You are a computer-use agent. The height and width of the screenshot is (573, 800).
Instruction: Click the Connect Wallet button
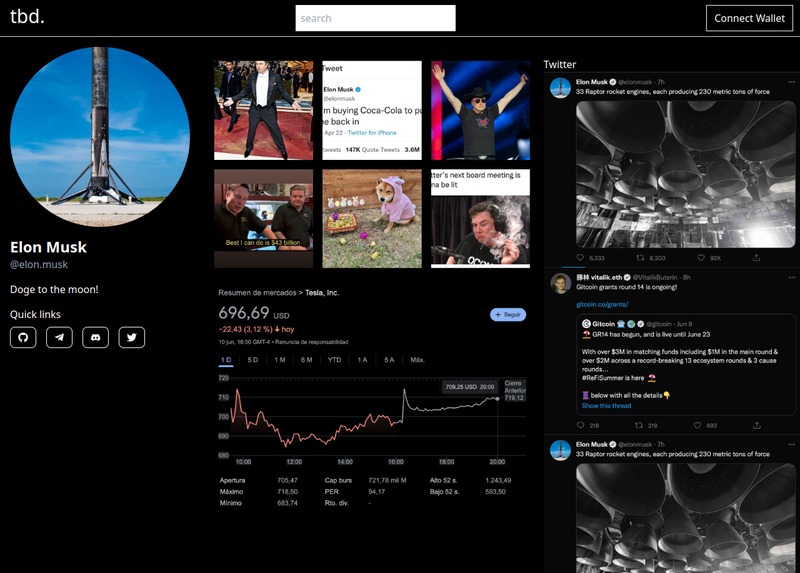pyautogui.click(x=749, y=18)
